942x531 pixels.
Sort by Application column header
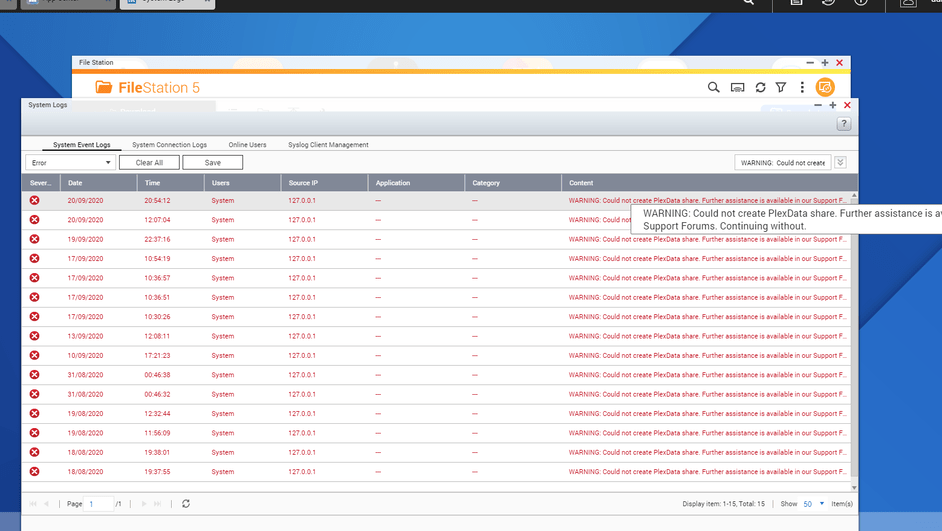click(x=416, y=183)
